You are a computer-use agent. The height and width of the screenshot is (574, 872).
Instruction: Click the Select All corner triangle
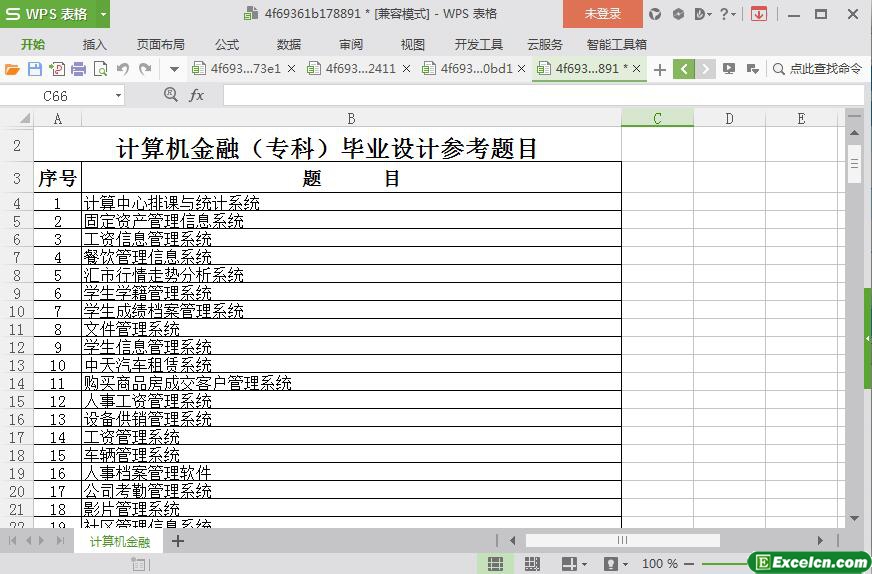click(x=24, y=118)
